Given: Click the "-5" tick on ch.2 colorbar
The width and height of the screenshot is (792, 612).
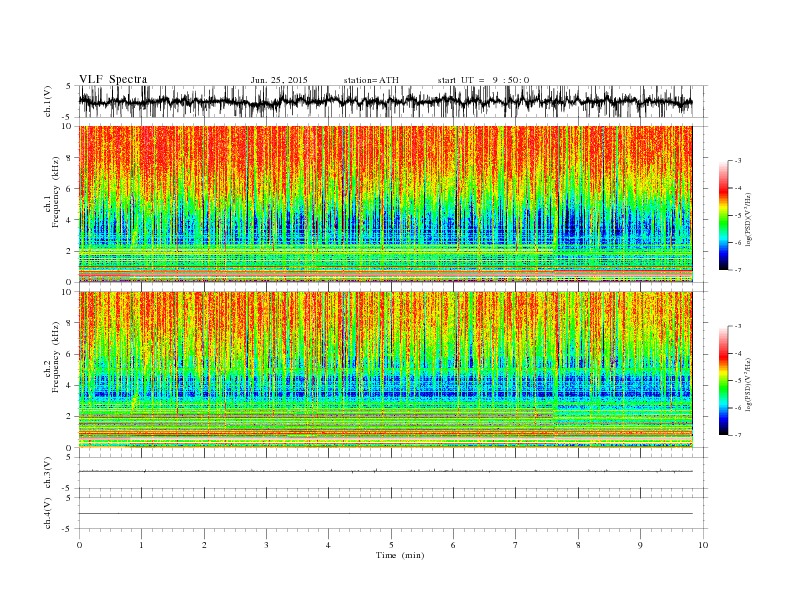Looking at the screenshot, I should click(738, 381).
